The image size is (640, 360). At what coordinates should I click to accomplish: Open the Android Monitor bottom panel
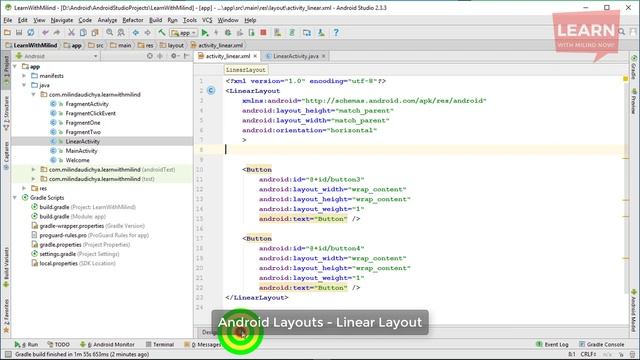pos(107,344)
